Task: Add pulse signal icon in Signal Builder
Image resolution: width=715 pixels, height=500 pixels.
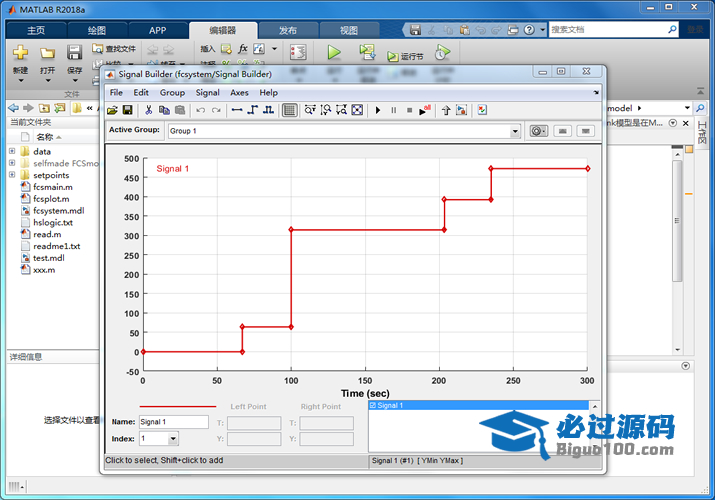Action: tap(269, 110)
